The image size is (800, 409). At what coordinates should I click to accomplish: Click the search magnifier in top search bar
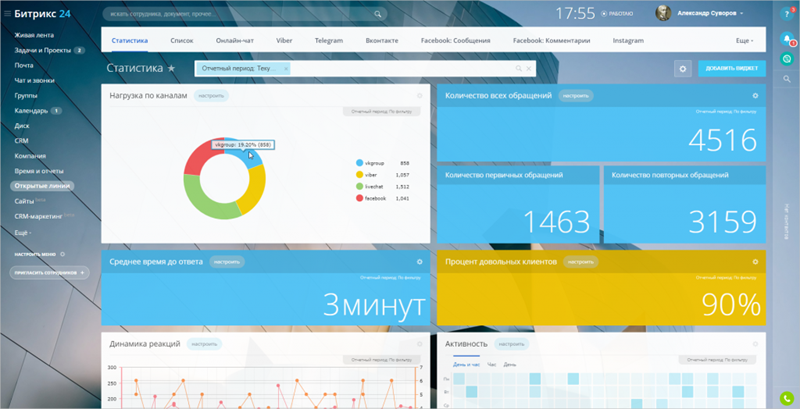point(378,14)
